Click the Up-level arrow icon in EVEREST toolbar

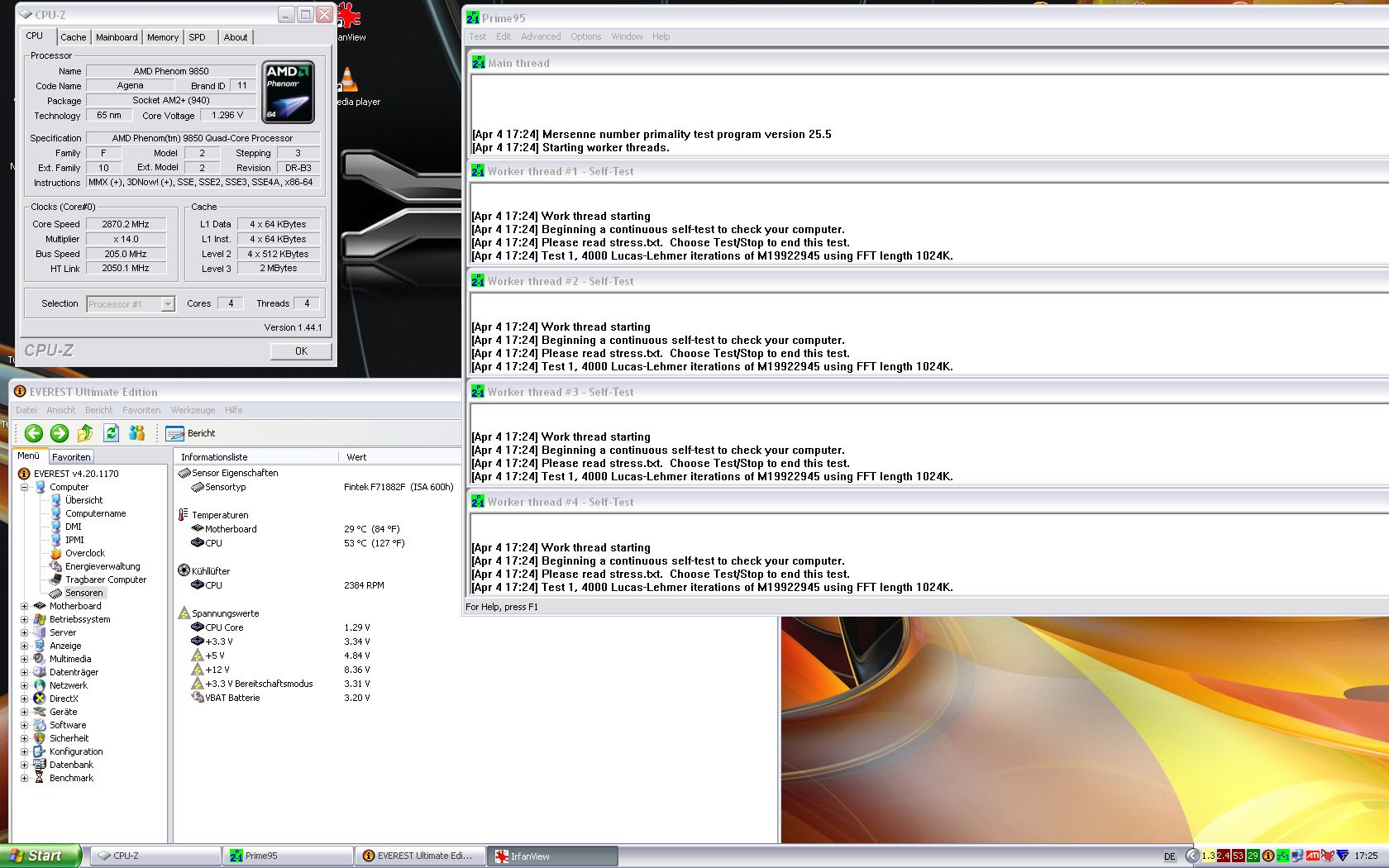tap(85, 433)
